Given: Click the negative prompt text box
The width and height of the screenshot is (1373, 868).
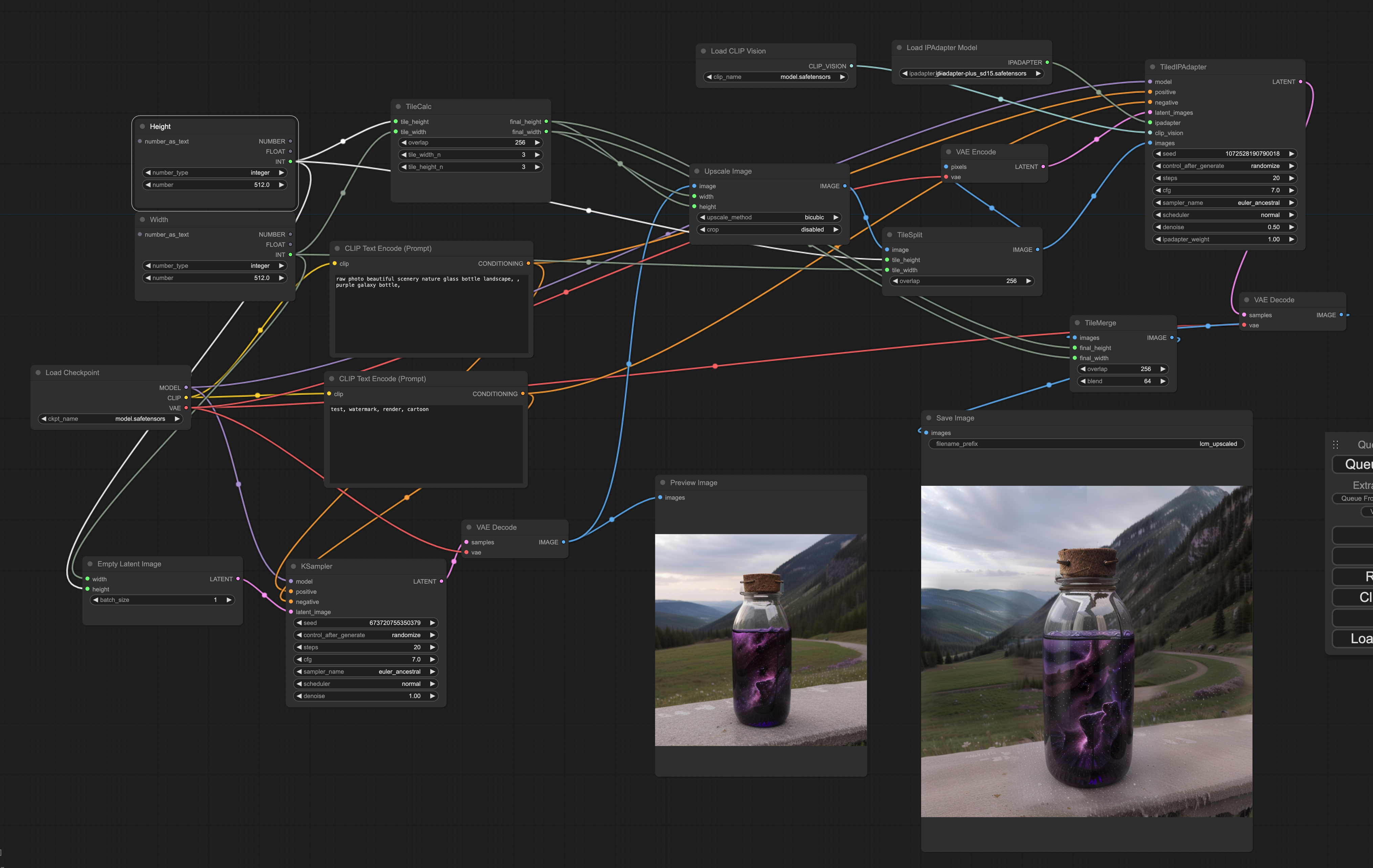Looking at the screenshot, I should click(x=426, y=444).
